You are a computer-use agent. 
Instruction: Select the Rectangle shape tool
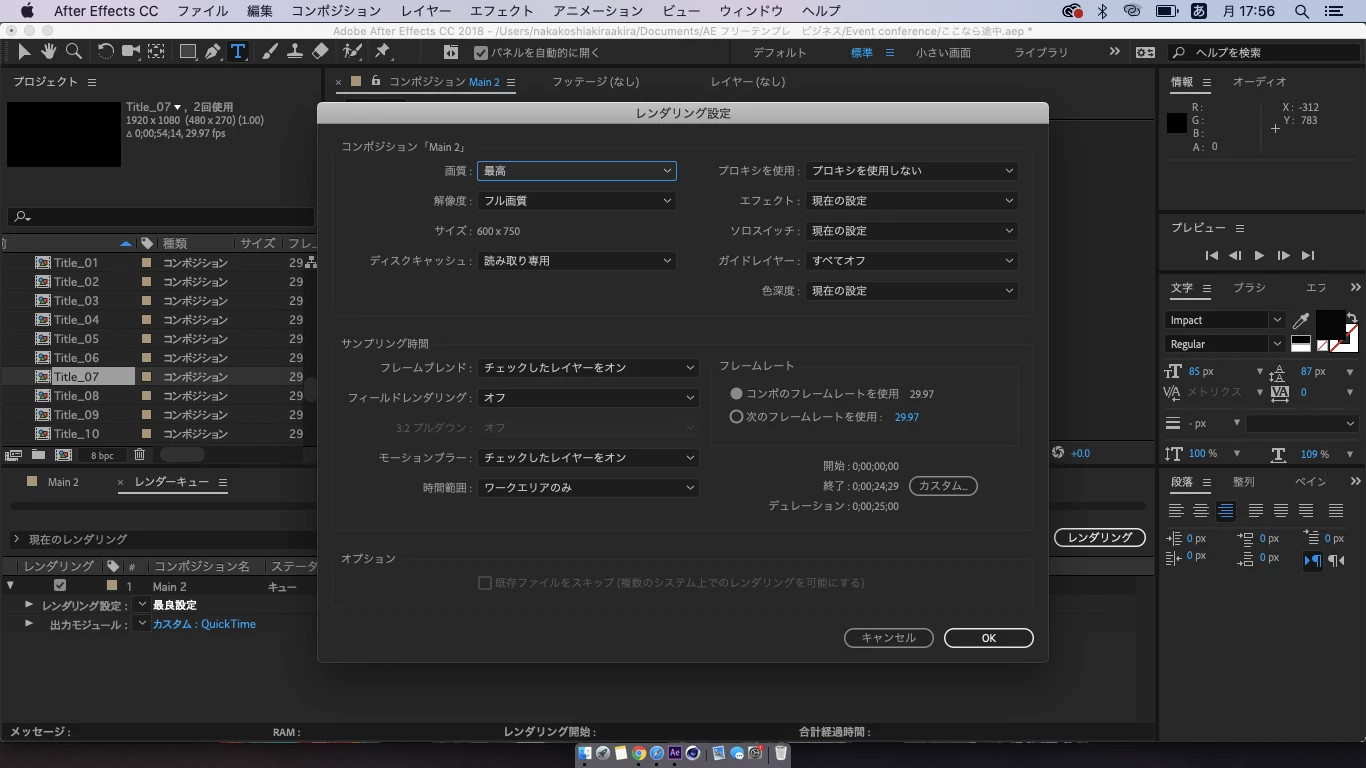point(188,52)
